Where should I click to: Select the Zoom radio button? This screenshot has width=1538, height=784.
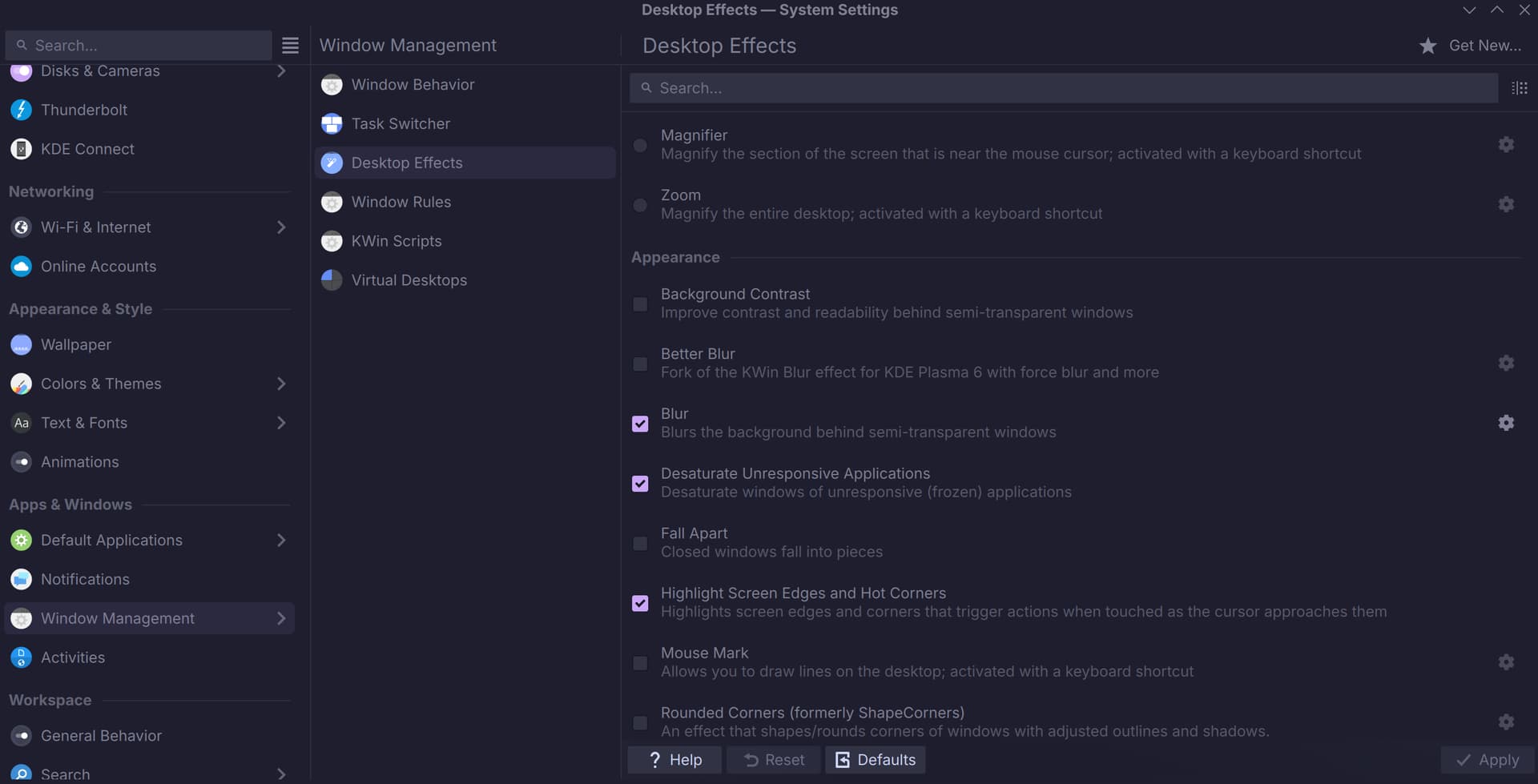[x=640, y=205]
